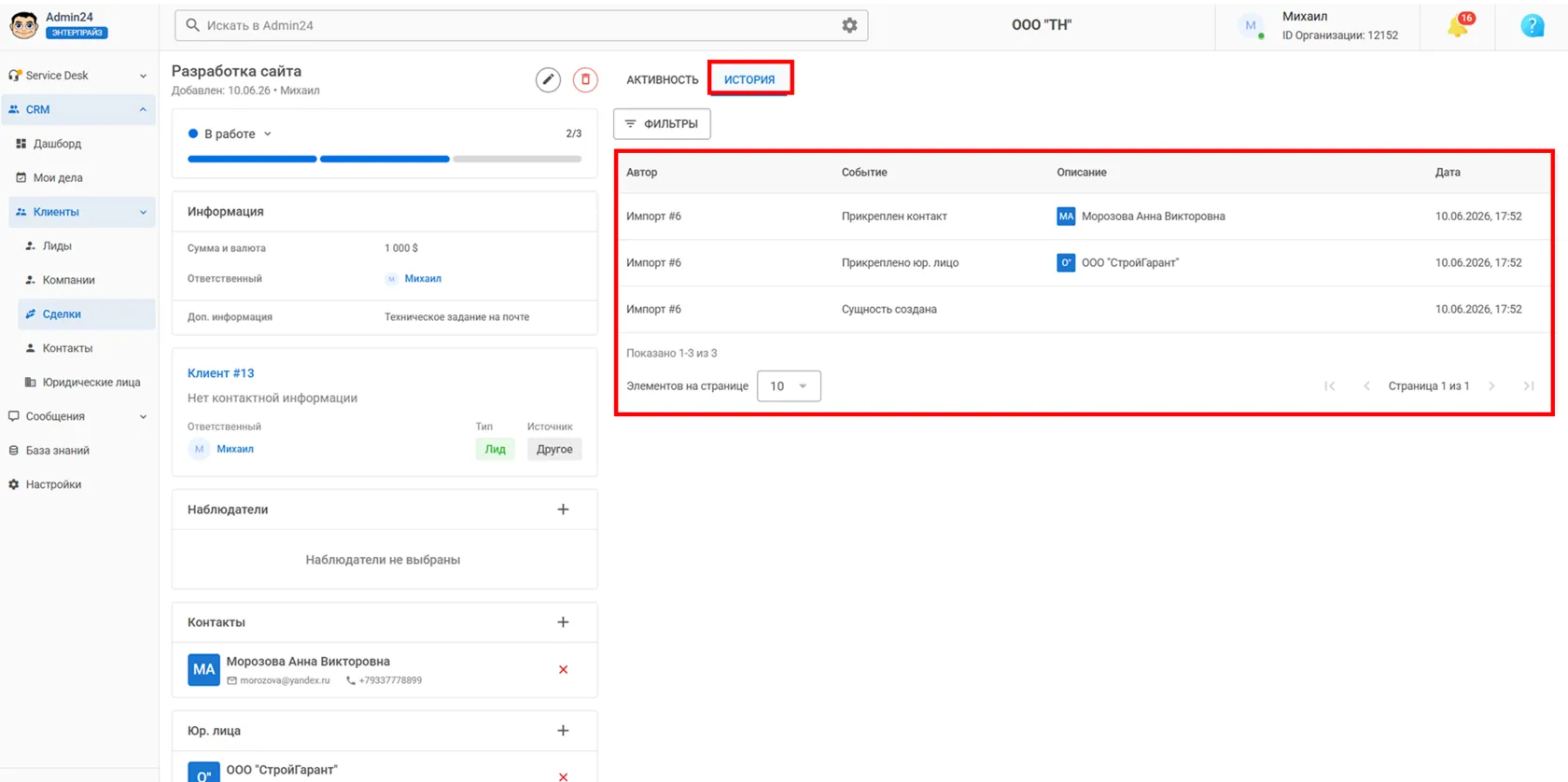Screen dimensions: 1568x782
Task: Open items per page dropdown showing 10
Action: [x=789, y=386]
